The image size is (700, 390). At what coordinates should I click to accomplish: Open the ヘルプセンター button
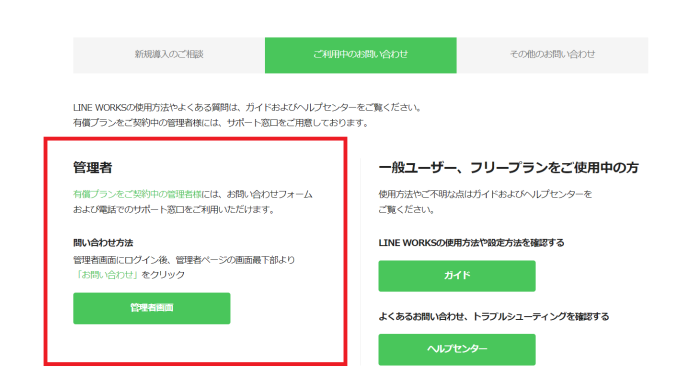(457, 349)
